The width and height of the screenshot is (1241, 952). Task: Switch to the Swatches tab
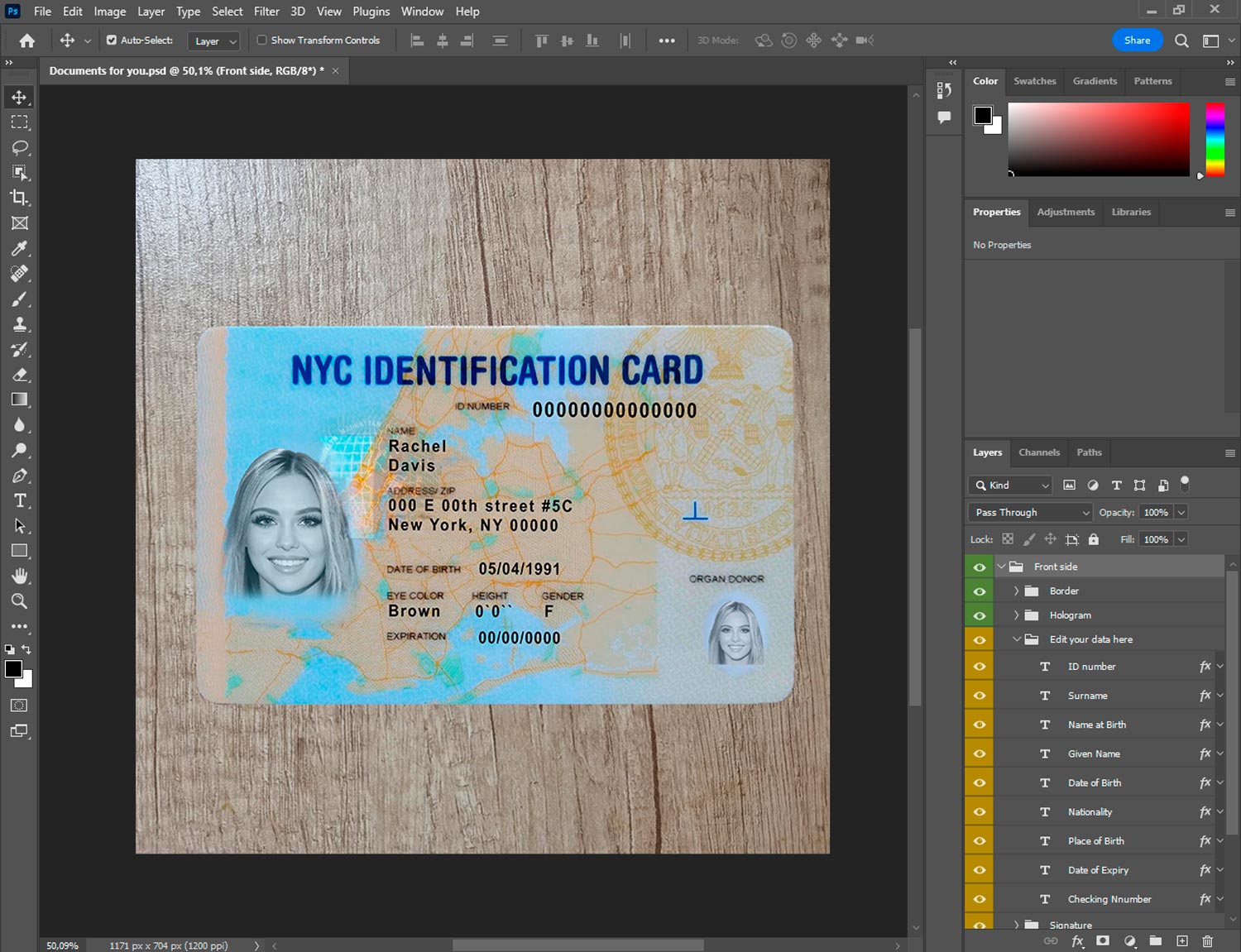1034,81
